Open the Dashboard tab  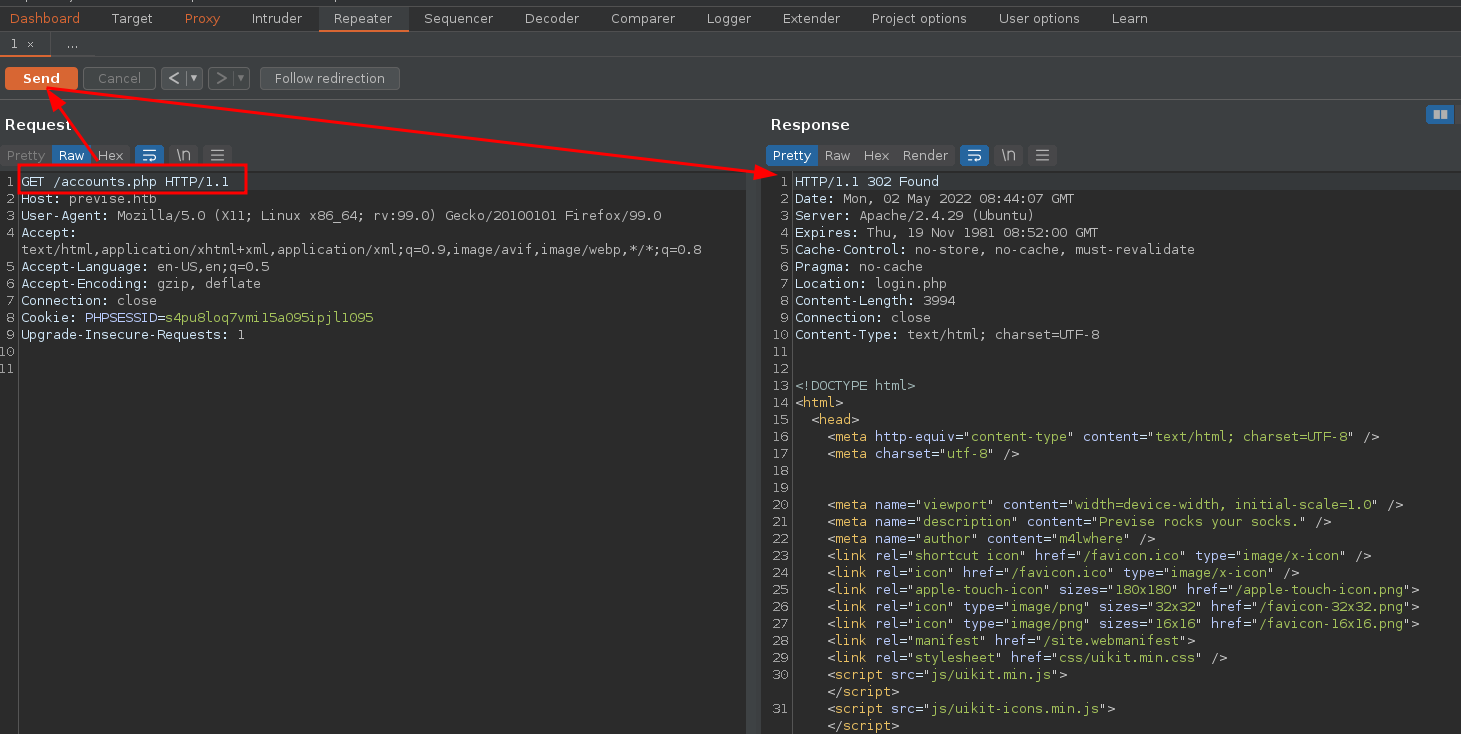click(x=45, y=18)
